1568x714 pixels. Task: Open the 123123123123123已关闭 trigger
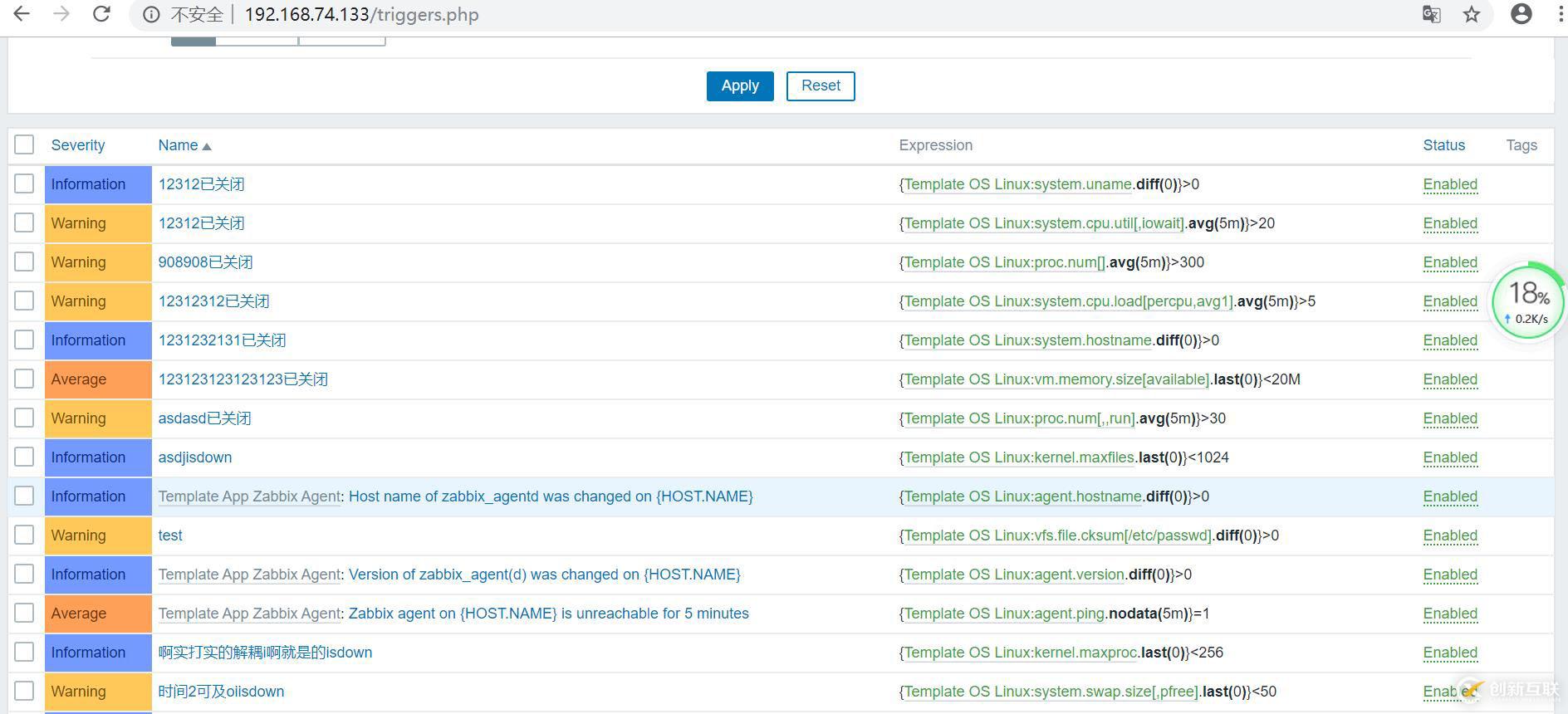click(243, 379)
